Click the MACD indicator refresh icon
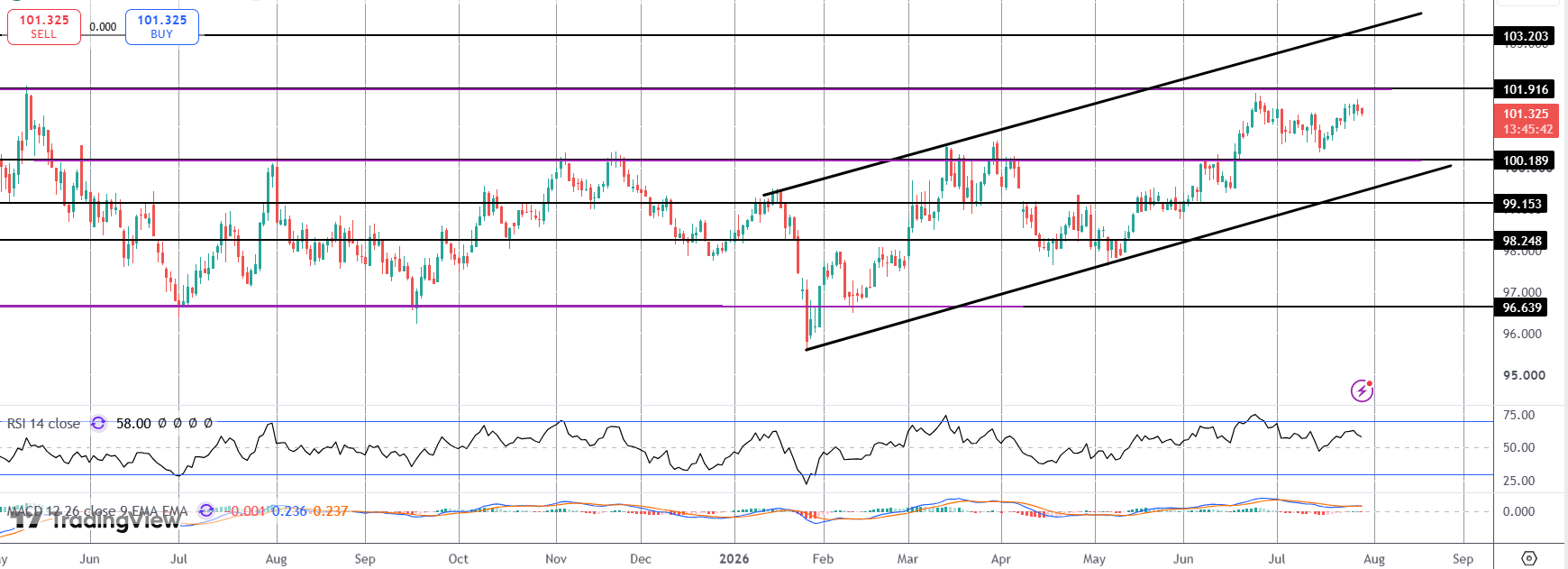Viewport: 1568px width, 569px height. coord(205,511)
